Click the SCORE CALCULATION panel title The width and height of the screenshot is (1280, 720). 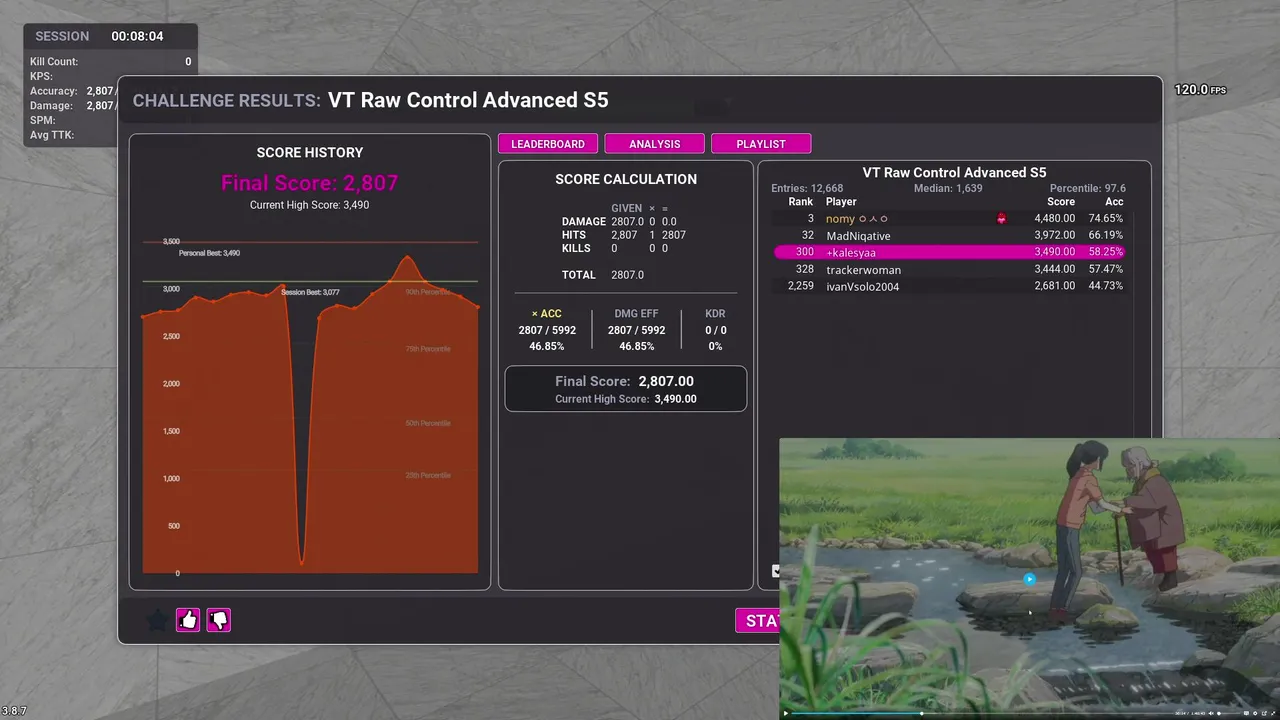(x=626, y=179)
